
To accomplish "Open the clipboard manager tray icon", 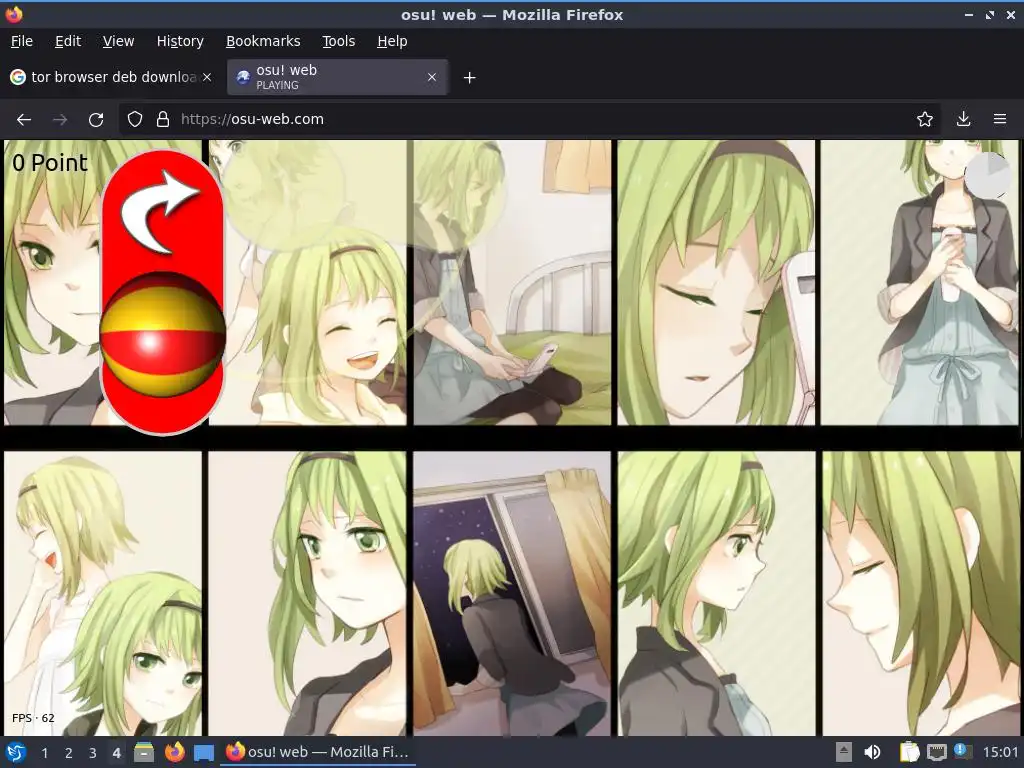I will click(x=909, y=752).
